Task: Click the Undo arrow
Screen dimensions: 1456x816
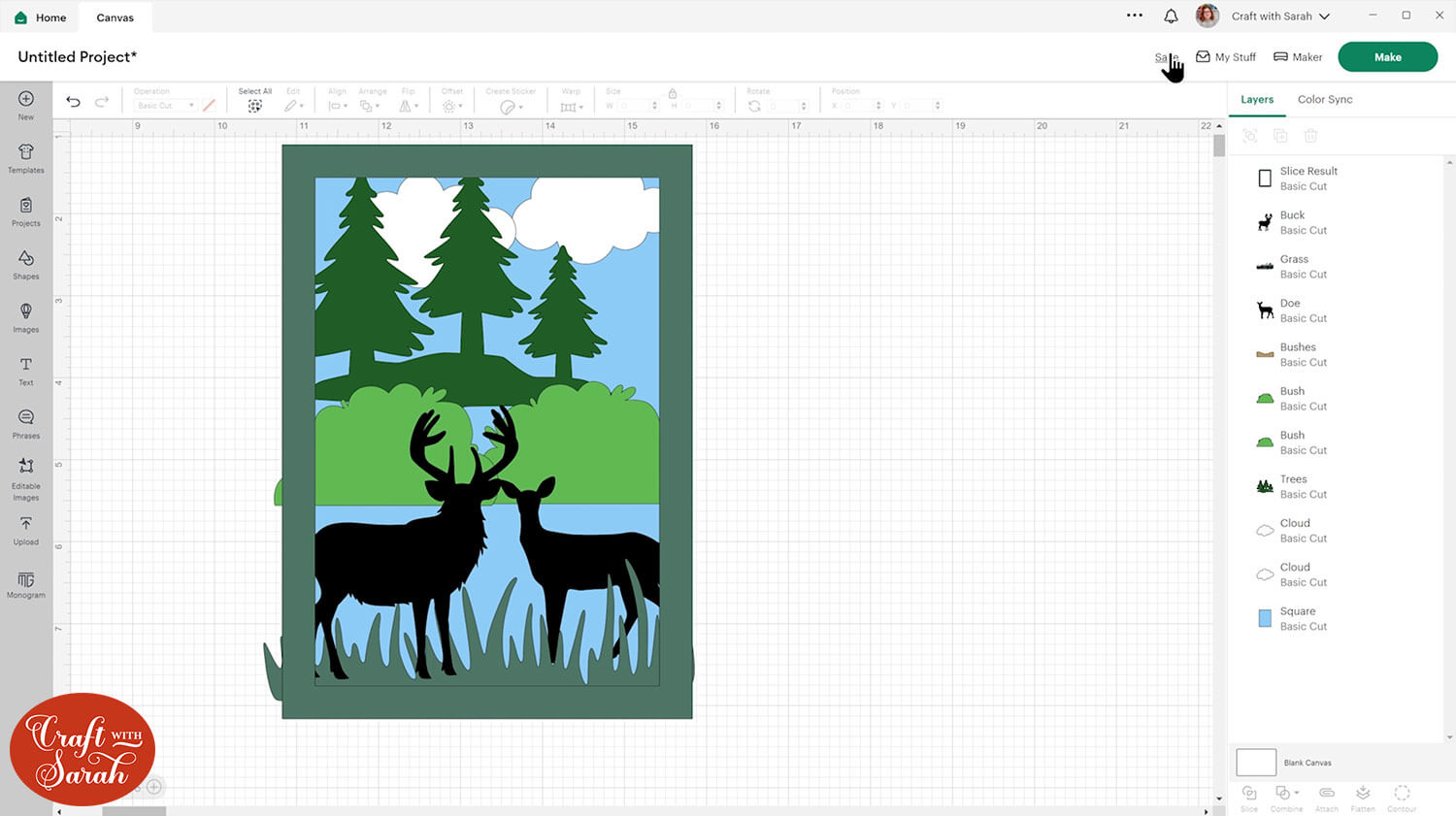Action: click(73, 102)
